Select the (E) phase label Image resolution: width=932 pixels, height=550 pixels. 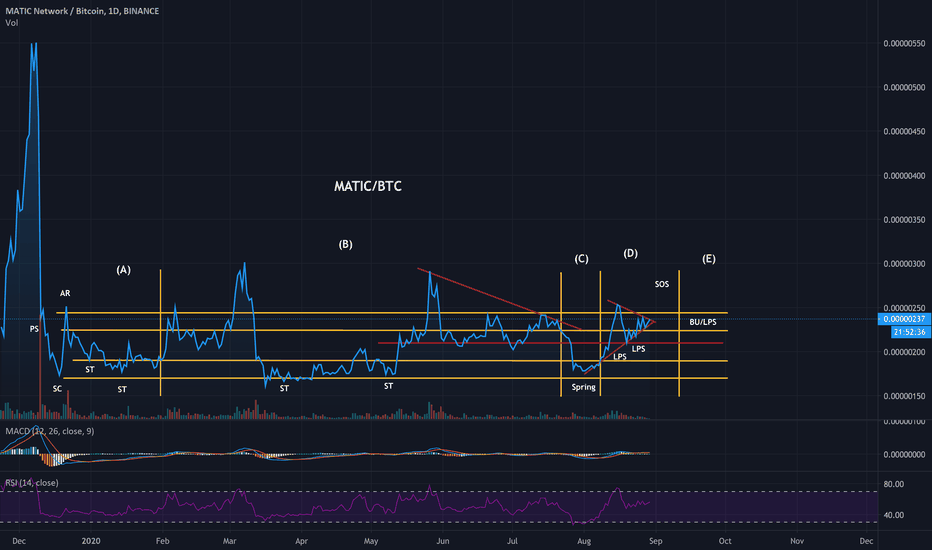point(709,259)
